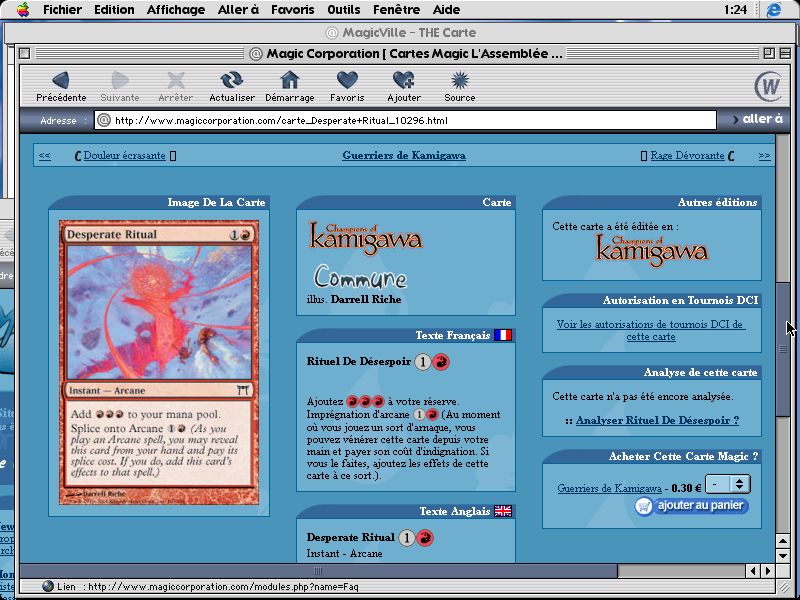The image size is (800, 600).
Task: Click the horizontal scrollbar thumb
Action: point(318,570)
